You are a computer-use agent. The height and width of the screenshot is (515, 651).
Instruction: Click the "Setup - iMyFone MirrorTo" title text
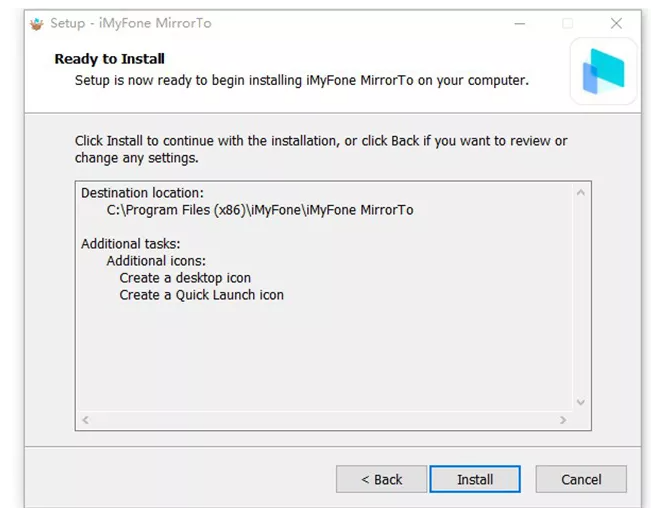click(131, 23)
